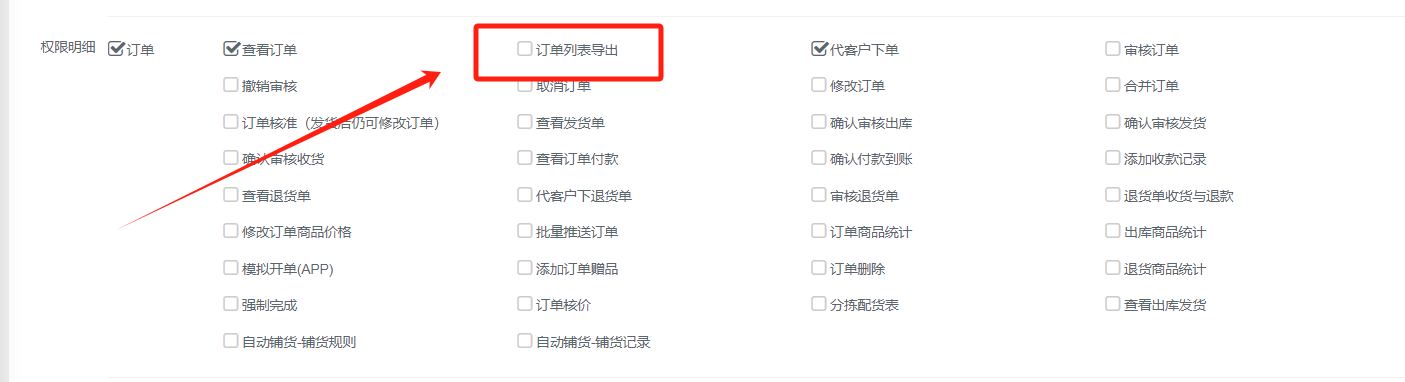
Task: Select the 修改订单 checkbox
Action: 819,85
